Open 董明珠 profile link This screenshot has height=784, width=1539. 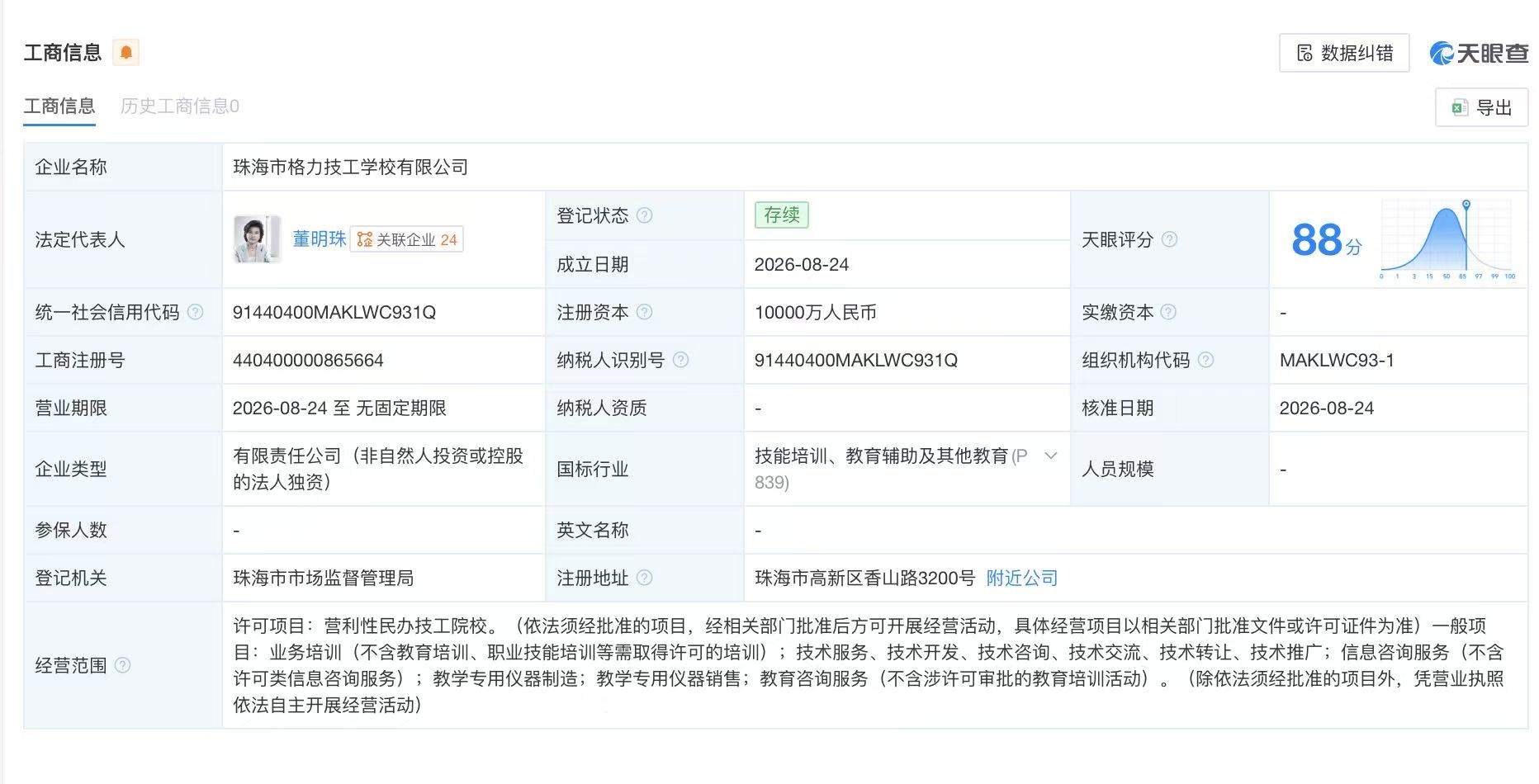click(x=320, y=239)
